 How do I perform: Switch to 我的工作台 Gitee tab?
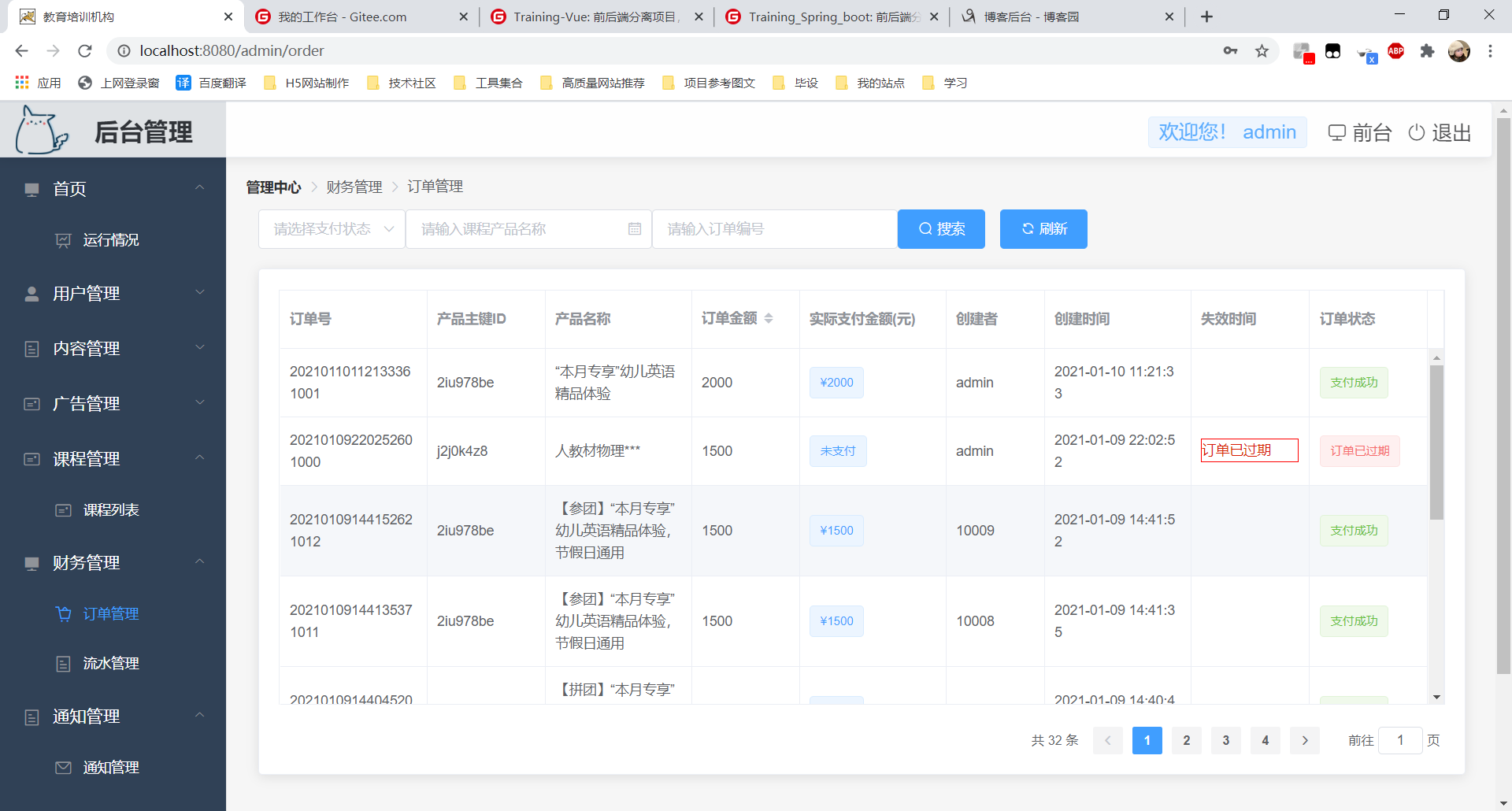click(x=361, y=17)
